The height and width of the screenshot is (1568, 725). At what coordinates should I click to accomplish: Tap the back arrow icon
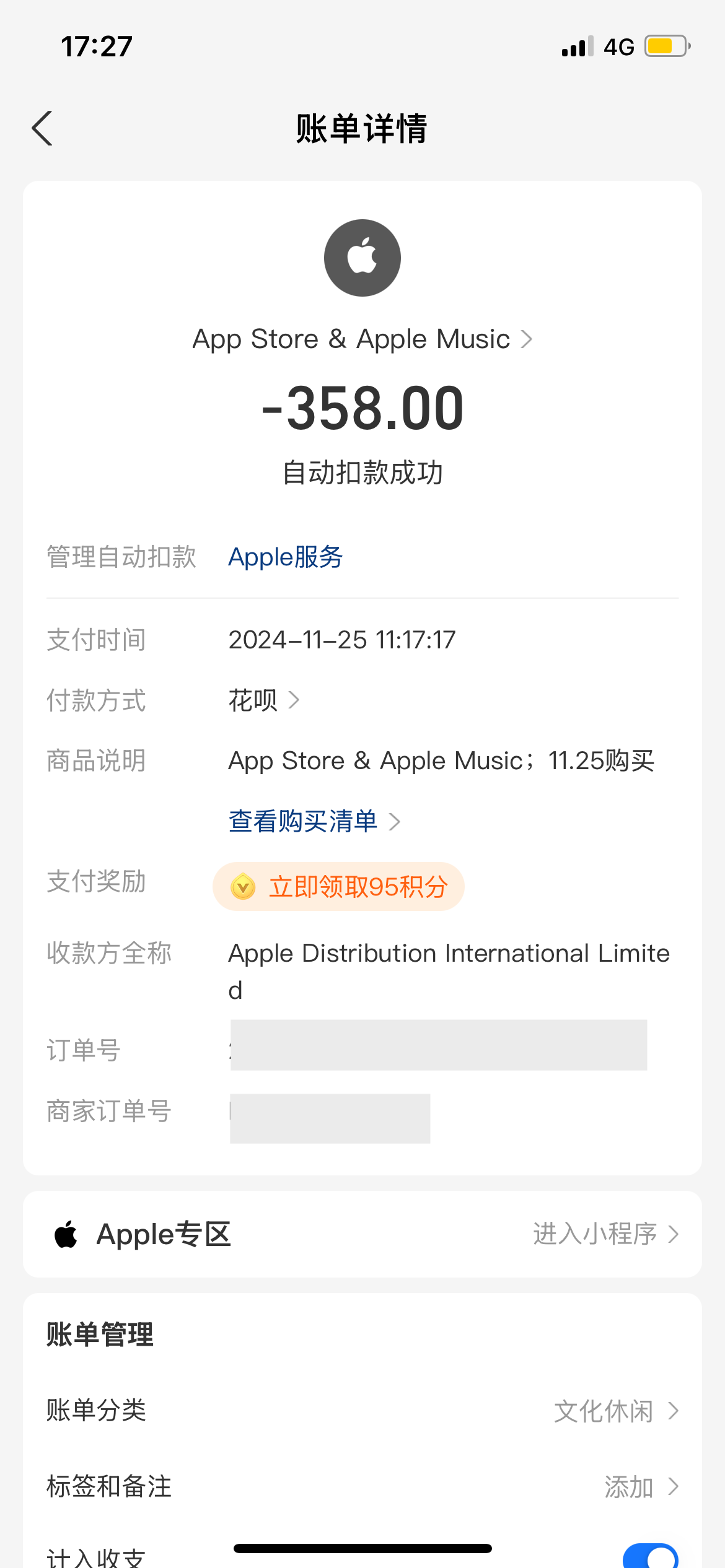[x=42, y=128]
